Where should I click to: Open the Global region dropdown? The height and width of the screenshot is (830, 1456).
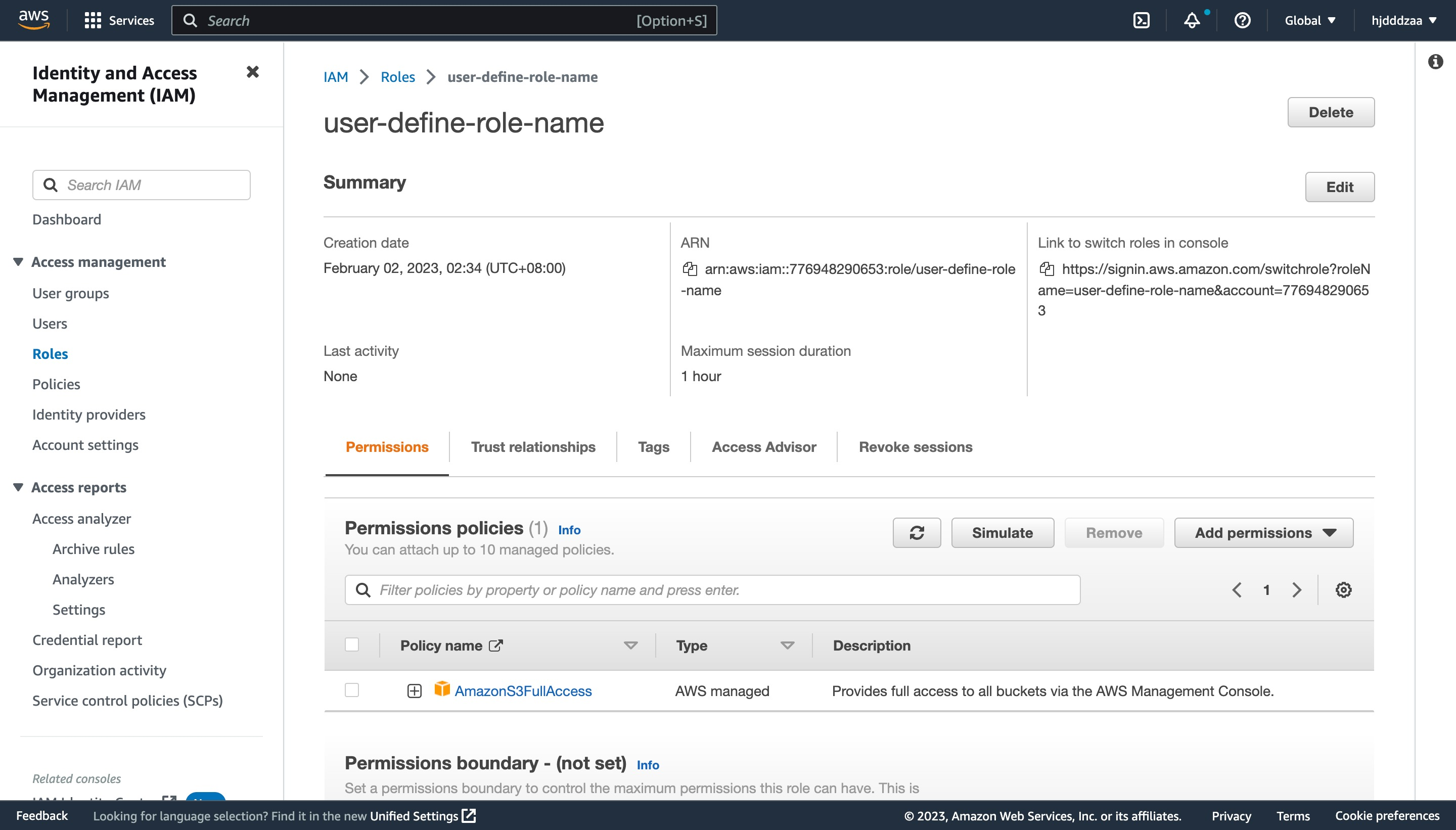pos(1309,21)
